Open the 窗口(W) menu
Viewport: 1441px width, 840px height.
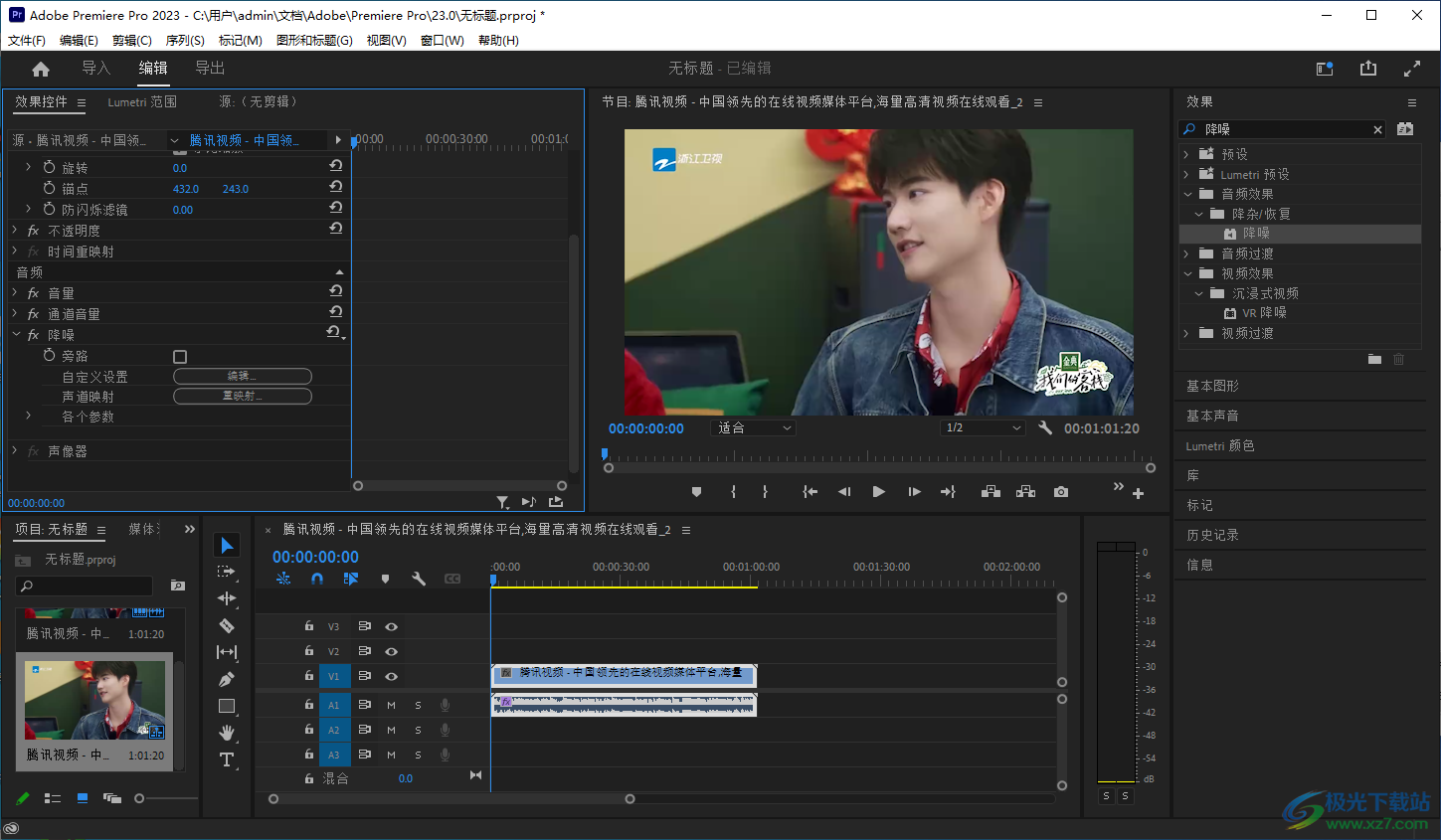click(x=442, y=41)
